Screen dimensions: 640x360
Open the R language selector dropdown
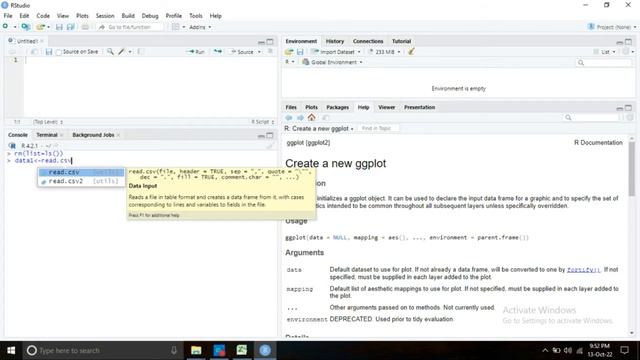coord(290,62)
